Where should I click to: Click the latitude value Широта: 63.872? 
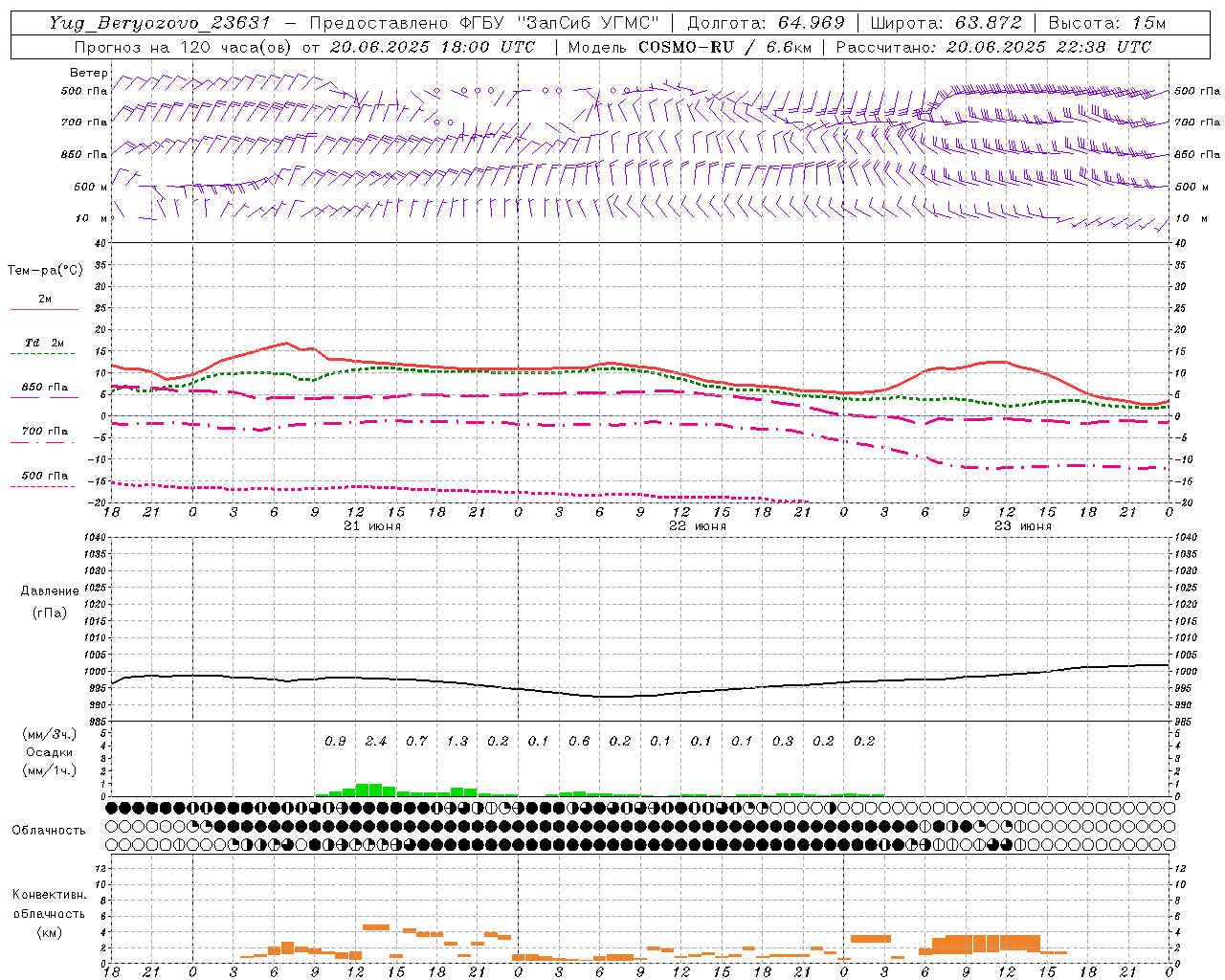coord(946,23)
